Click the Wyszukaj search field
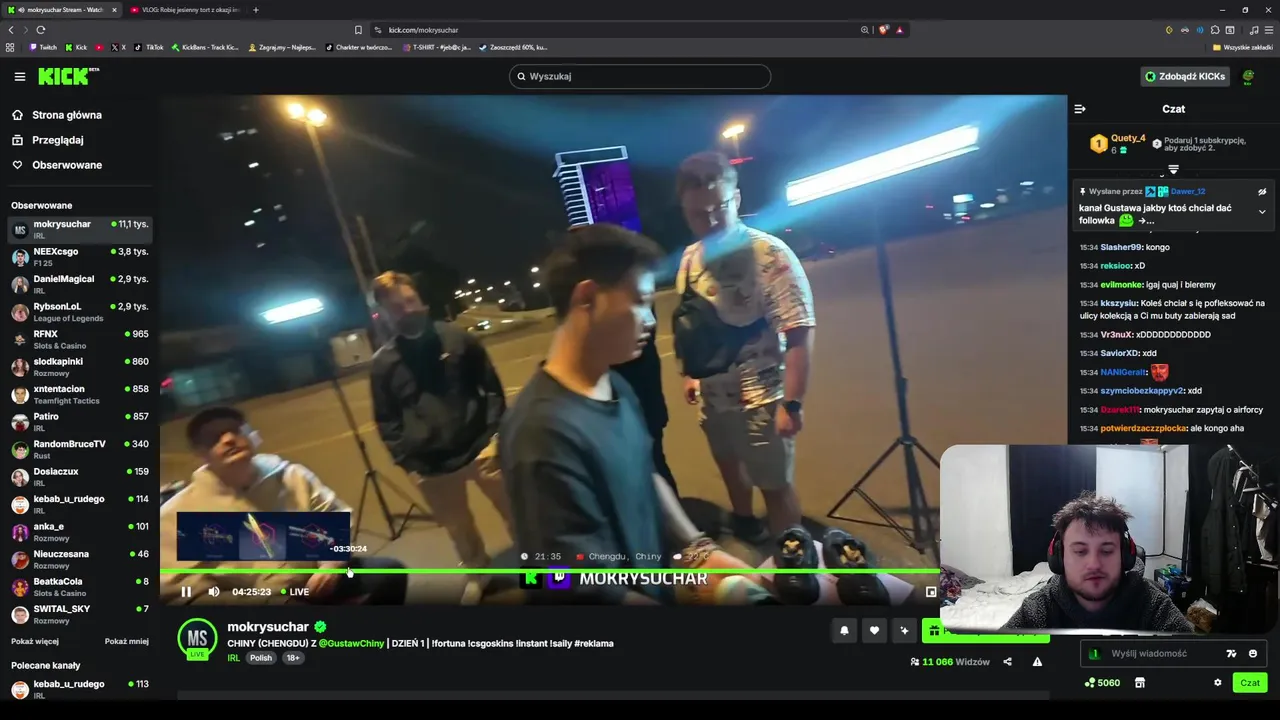 click(x=640, y=76)
